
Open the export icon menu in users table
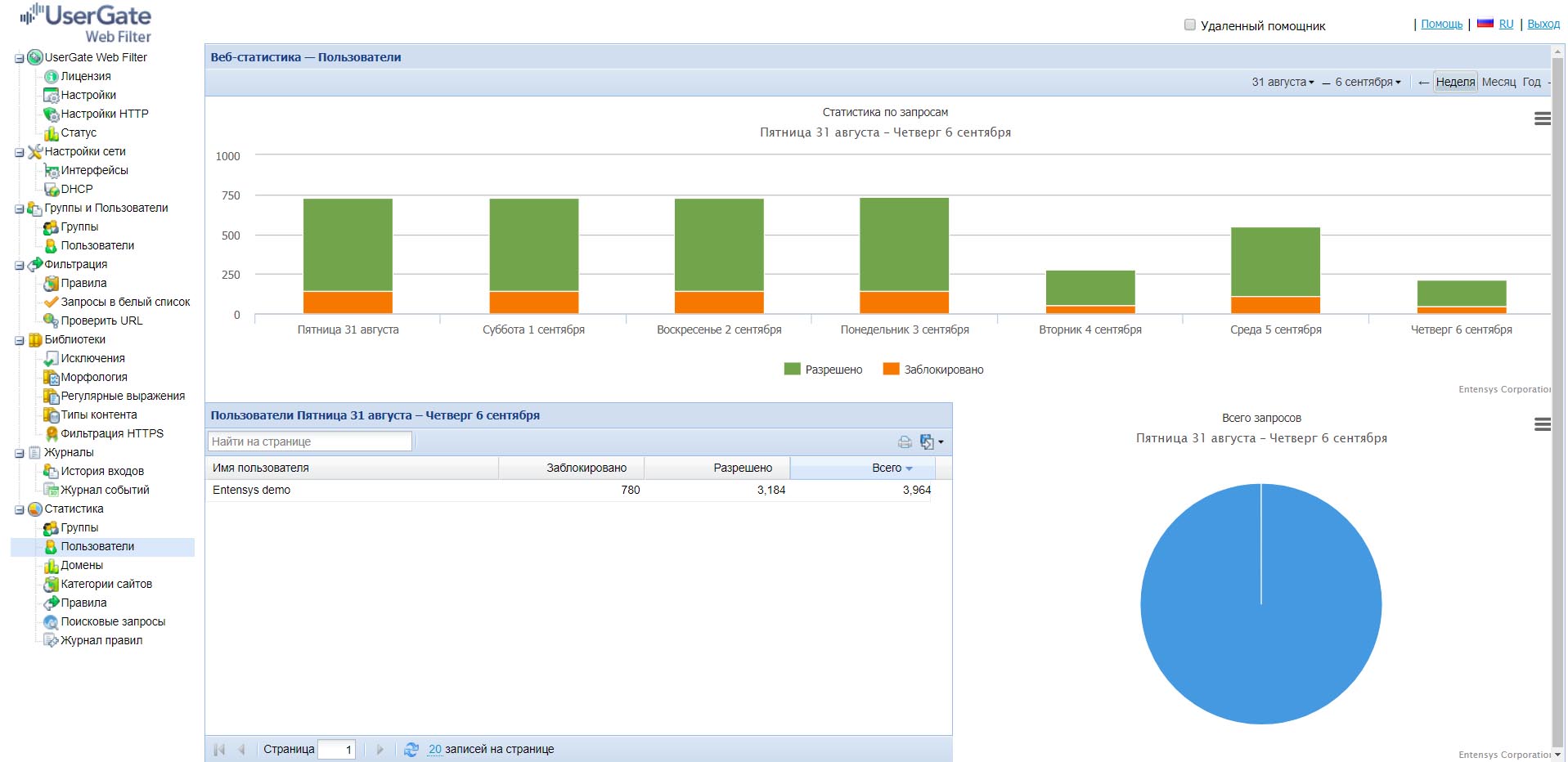pos(931,442)
